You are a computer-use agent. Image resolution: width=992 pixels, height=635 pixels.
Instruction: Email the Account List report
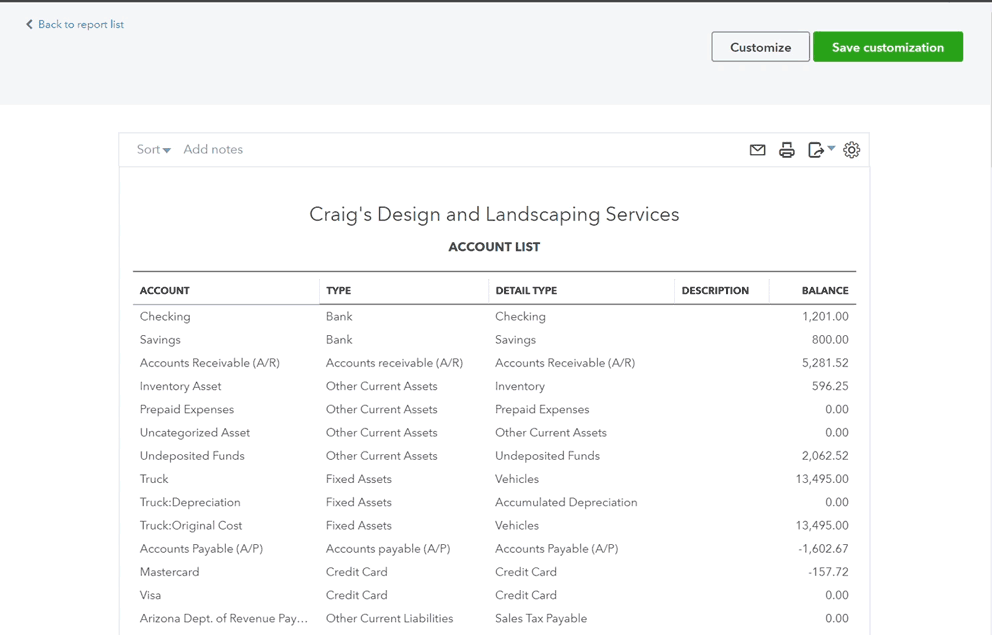click(x=757, y=149)
